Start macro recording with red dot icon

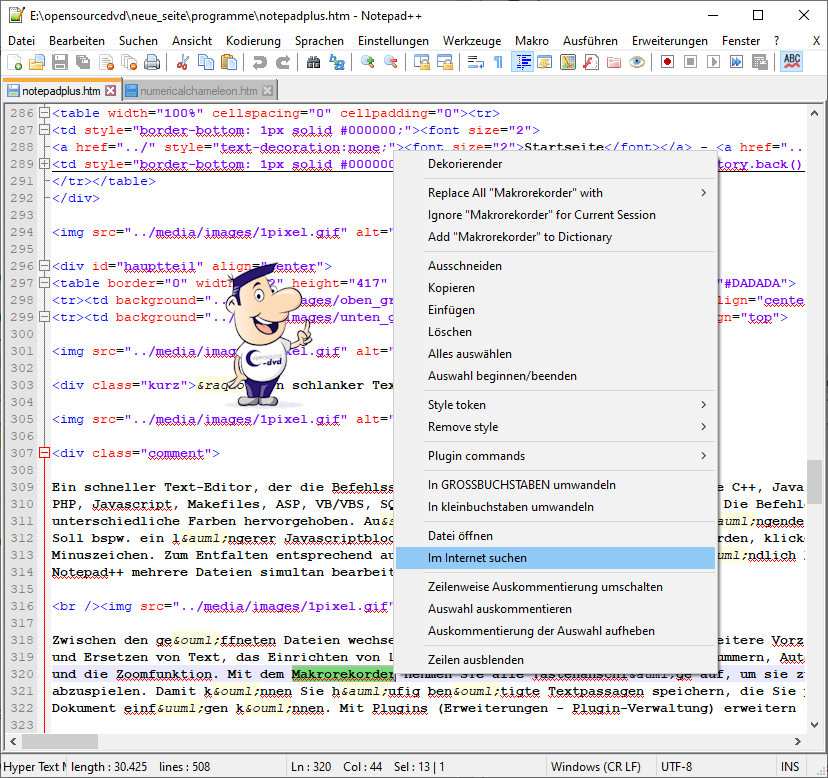click(x=667, y=62)
